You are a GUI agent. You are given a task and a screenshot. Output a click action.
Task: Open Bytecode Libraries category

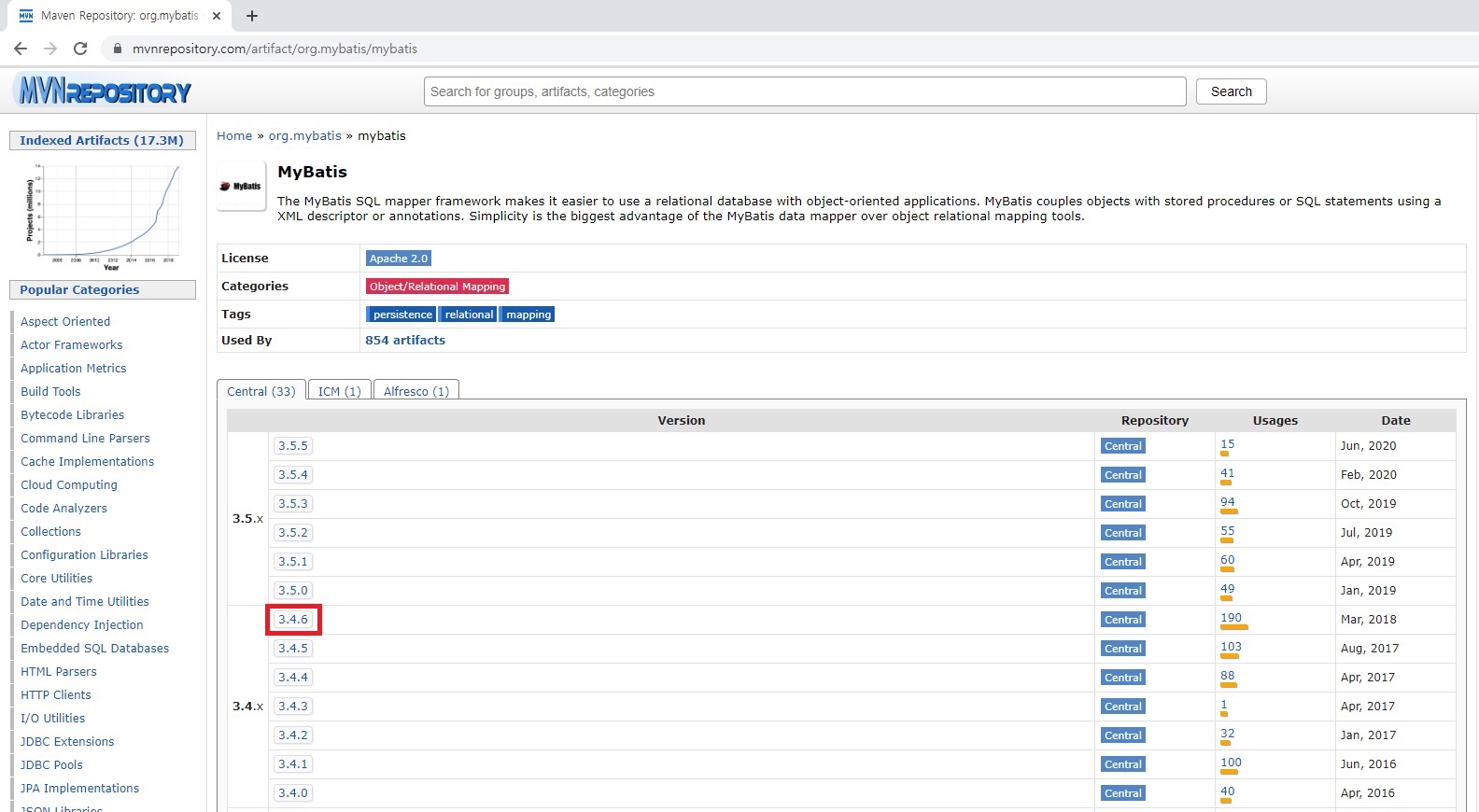point(73,414)
